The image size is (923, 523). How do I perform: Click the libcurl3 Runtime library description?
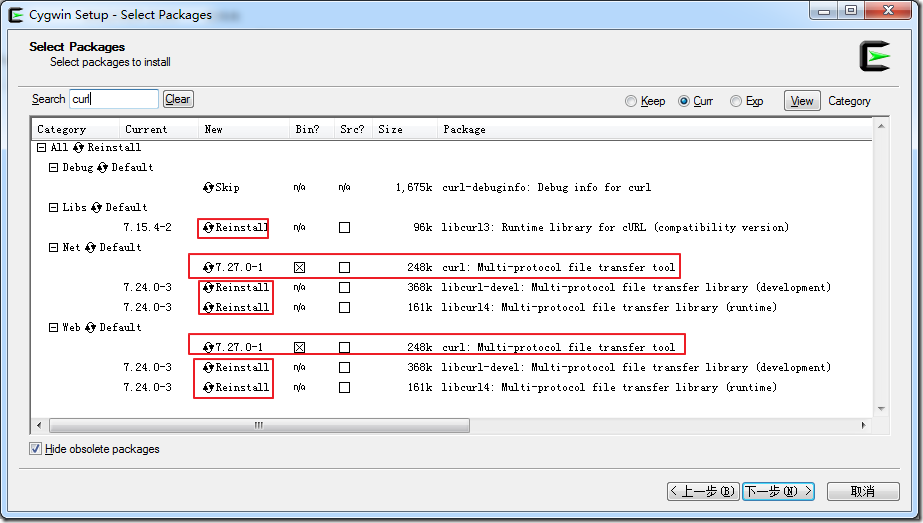pyautogui.click(x=615, y=227)
